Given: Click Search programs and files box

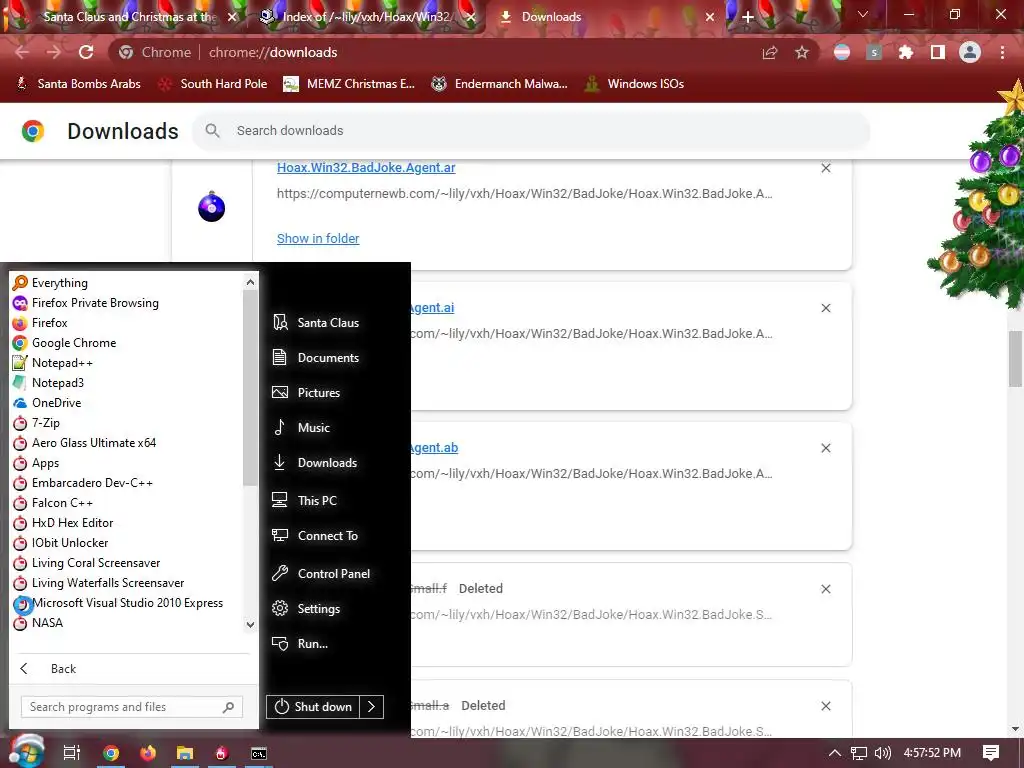Looking at the screenshot, I should coord(132,707).
